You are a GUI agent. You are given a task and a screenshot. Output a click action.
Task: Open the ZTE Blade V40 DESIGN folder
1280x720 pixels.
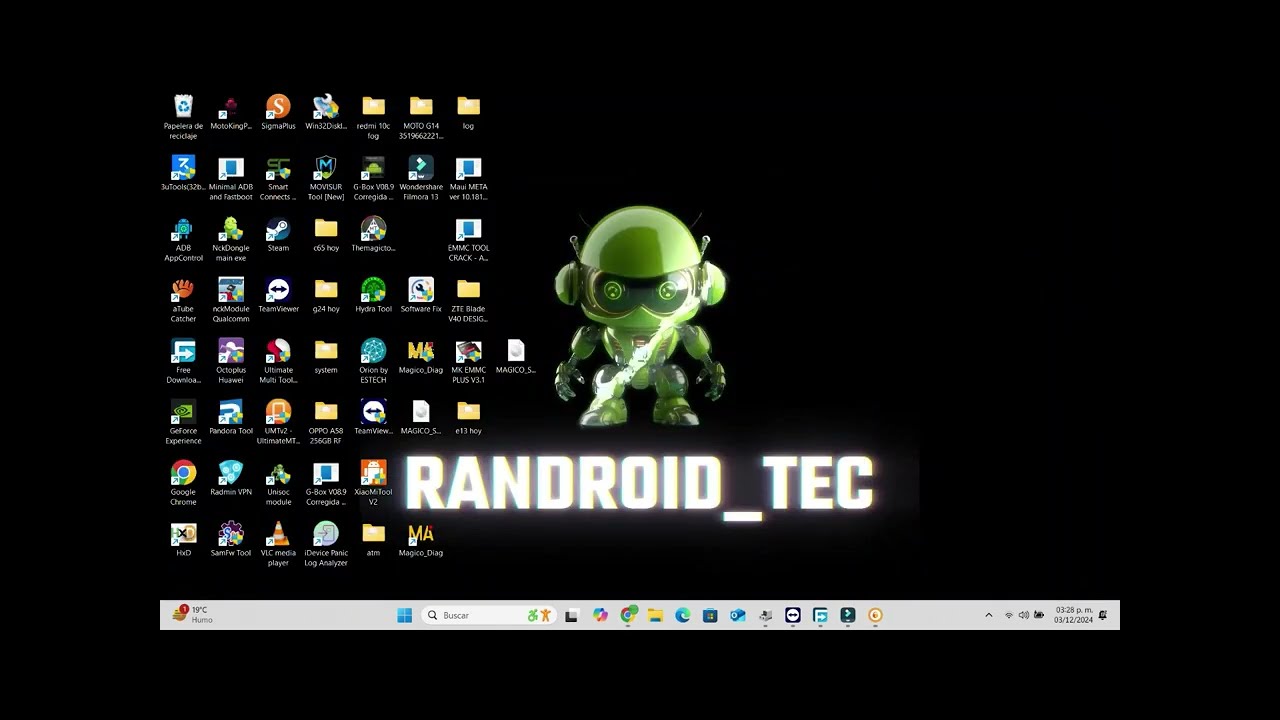click(x=468, y=300)
